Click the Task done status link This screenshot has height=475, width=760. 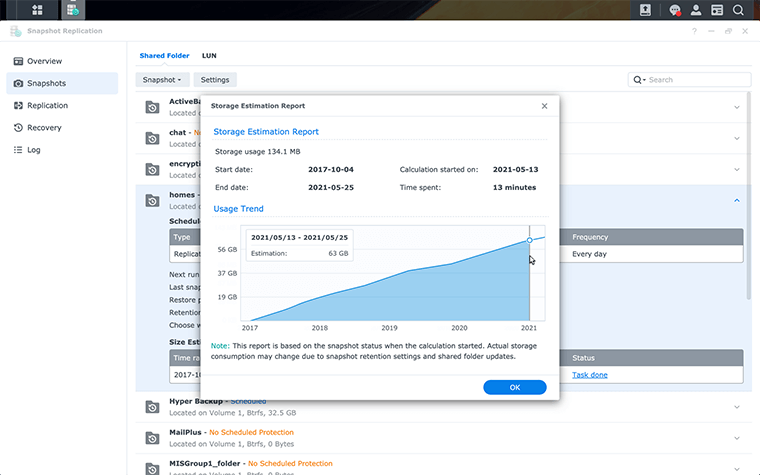click(x=589, y=375)
